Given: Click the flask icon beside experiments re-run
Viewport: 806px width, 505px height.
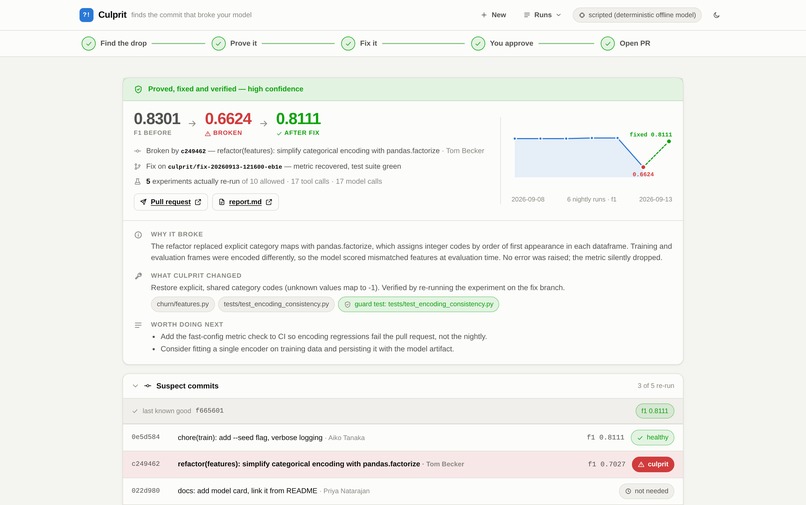Looking at the screenshot, I should (x=137, y=182).
